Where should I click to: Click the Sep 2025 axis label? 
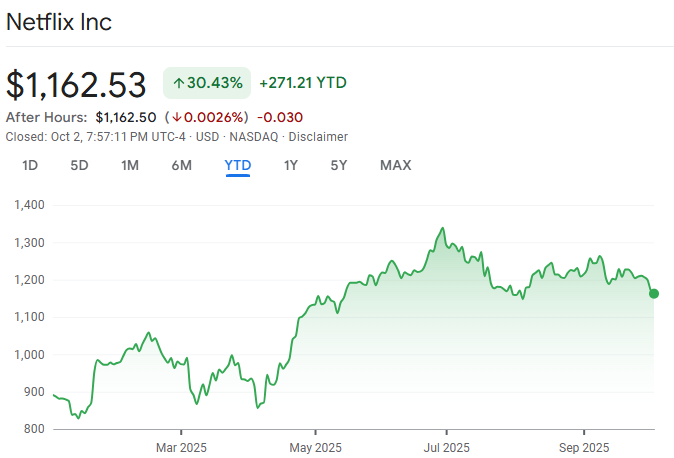pos(583,447)
